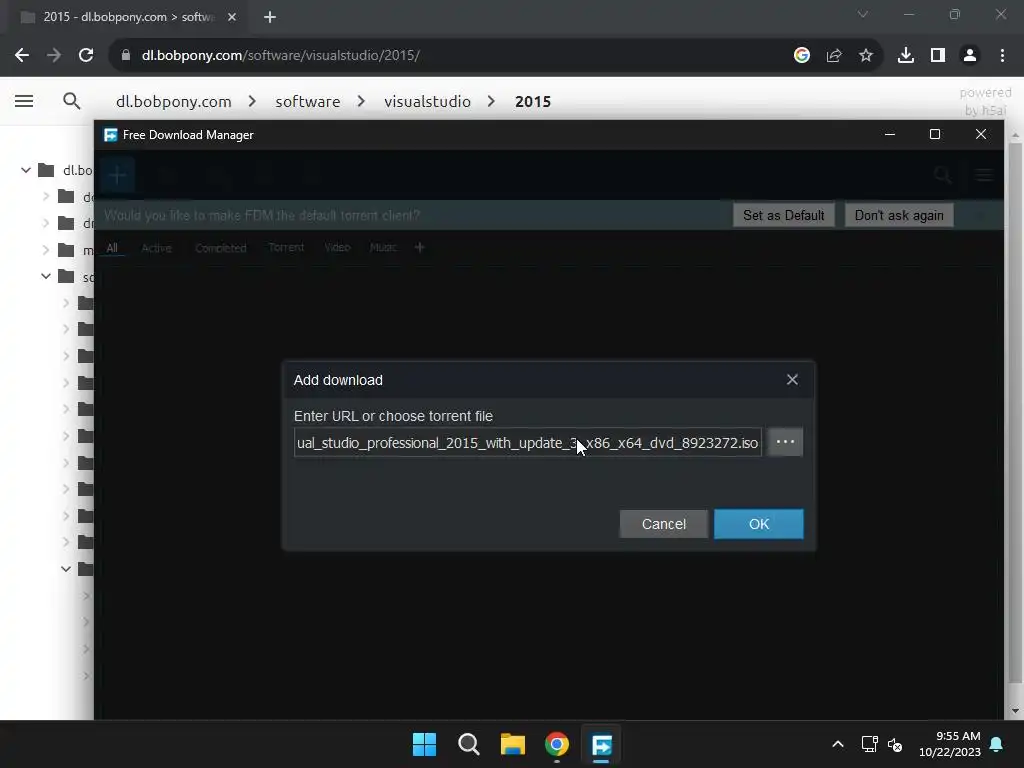Go to visualstudio breadcrumb
Image resolution: width=1024 pixels, height=768 pixels.
427,101
